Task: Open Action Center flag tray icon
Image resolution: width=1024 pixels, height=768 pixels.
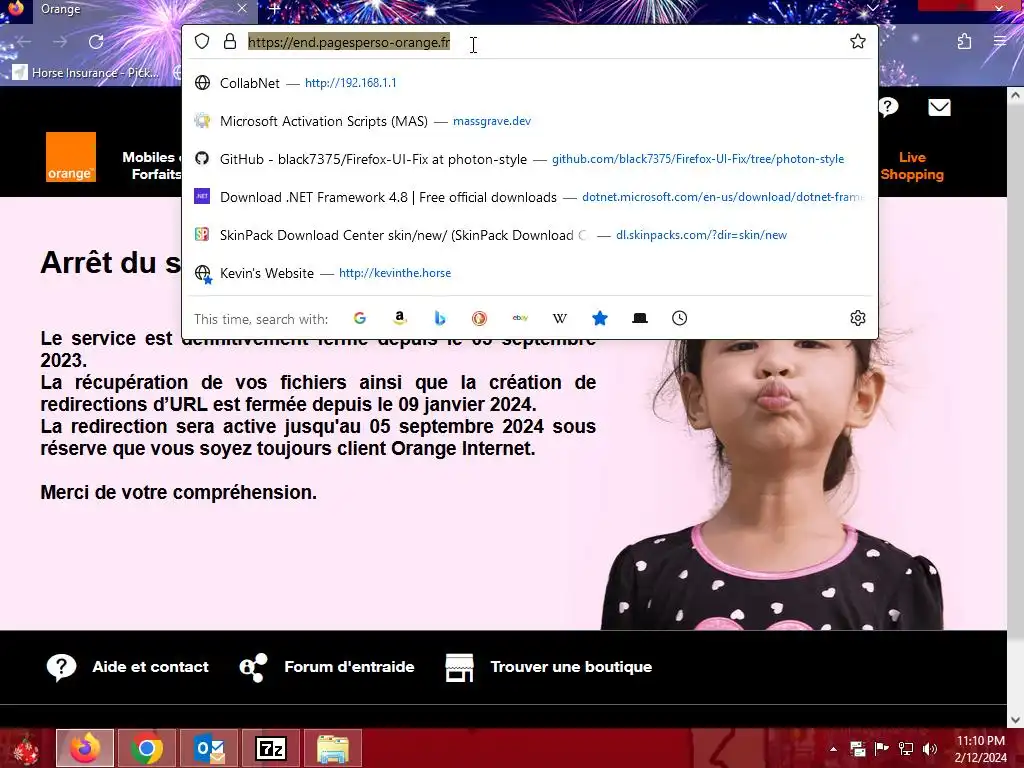Action: click(x=882, y=749)
